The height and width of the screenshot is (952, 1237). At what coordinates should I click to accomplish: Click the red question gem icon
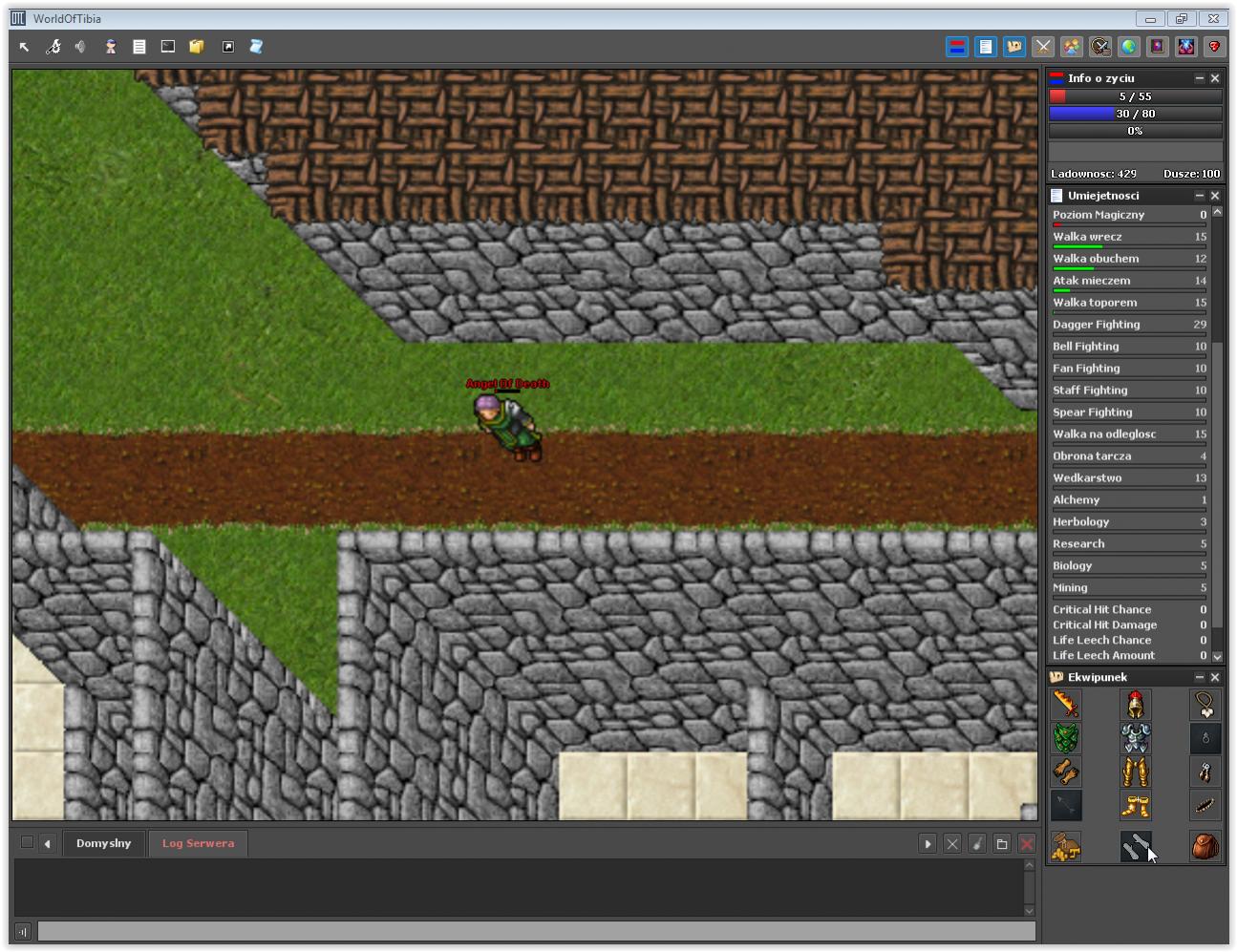(x=1215, y=47)
